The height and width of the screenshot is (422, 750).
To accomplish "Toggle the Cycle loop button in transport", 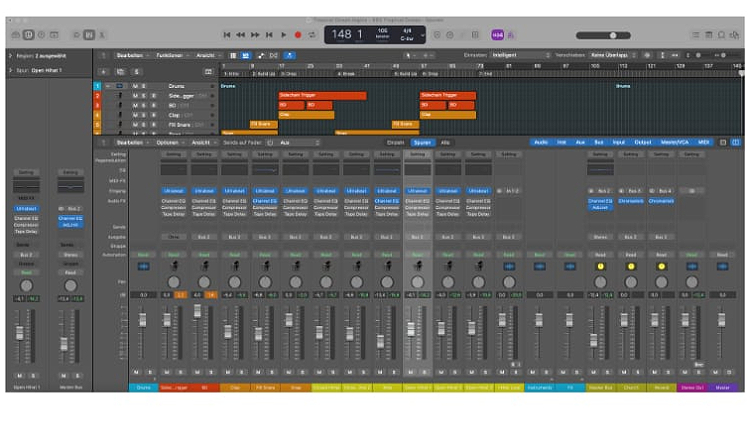I will [x=311, y=35].
